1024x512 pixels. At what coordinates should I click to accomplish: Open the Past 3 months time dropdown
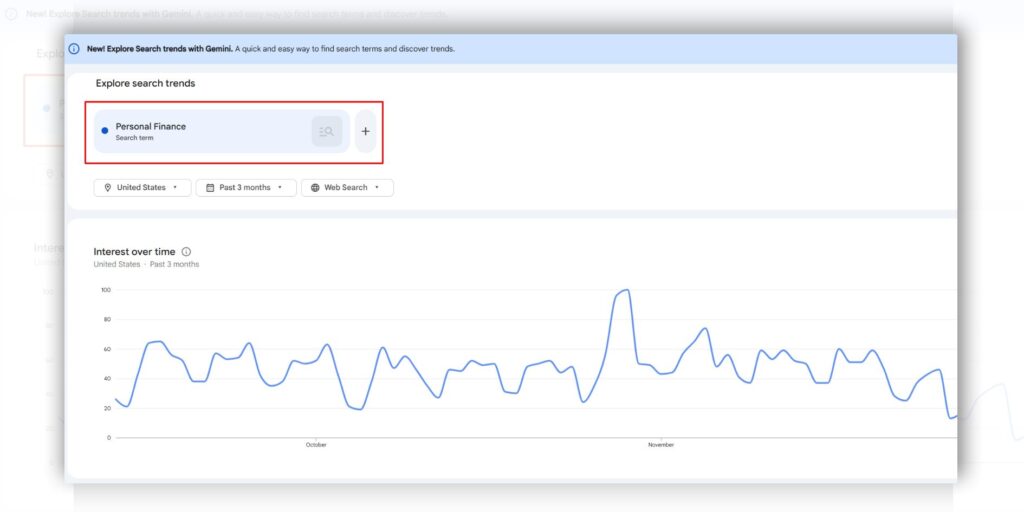click(x=246, y=187)
